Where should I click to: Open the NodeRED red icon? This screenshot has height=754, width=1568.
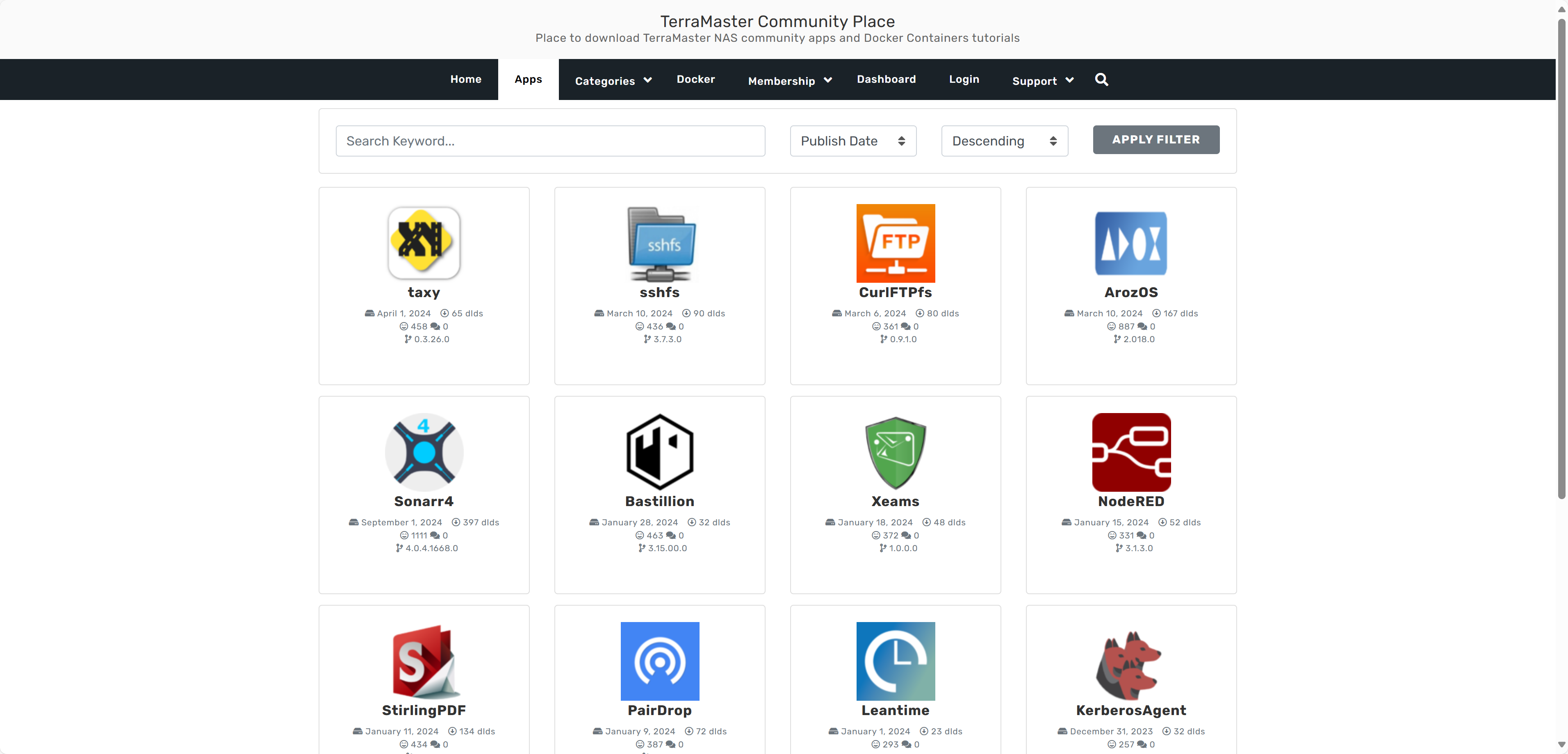coord(1131,452)
